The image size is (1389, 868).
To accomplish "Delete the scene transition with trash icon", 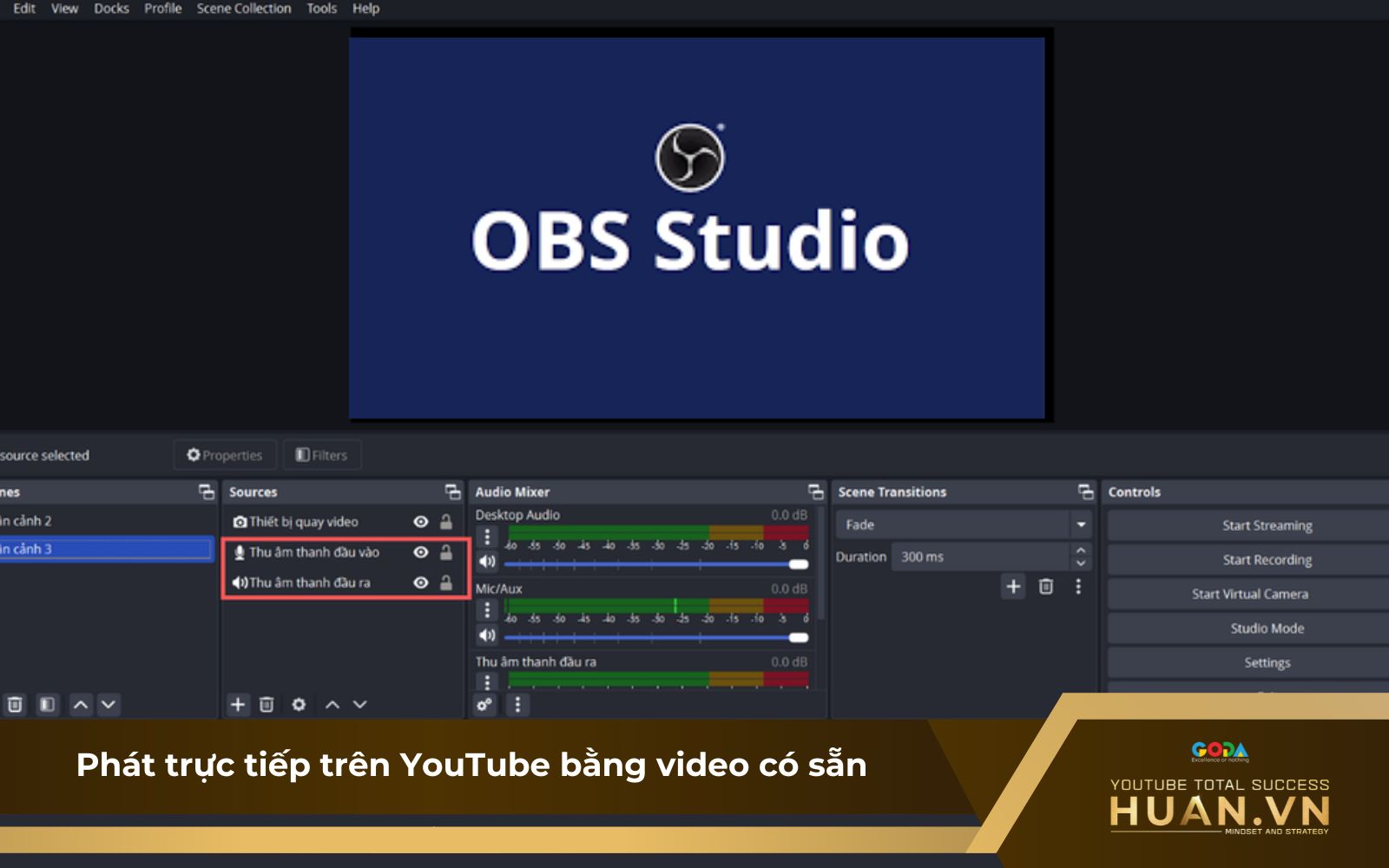I will (x=1046, y=587).
